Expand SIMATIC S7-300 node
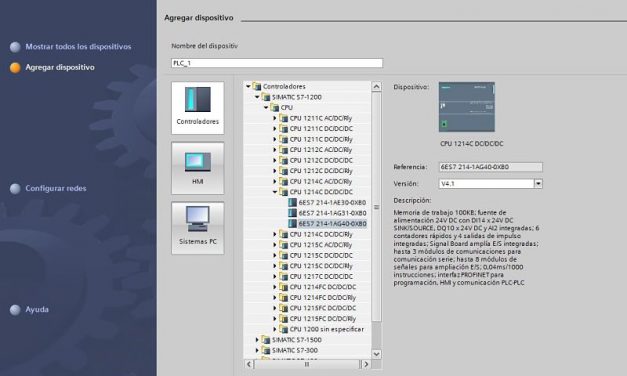The height and width of the screenshot is (376, 627). (257, 350)
